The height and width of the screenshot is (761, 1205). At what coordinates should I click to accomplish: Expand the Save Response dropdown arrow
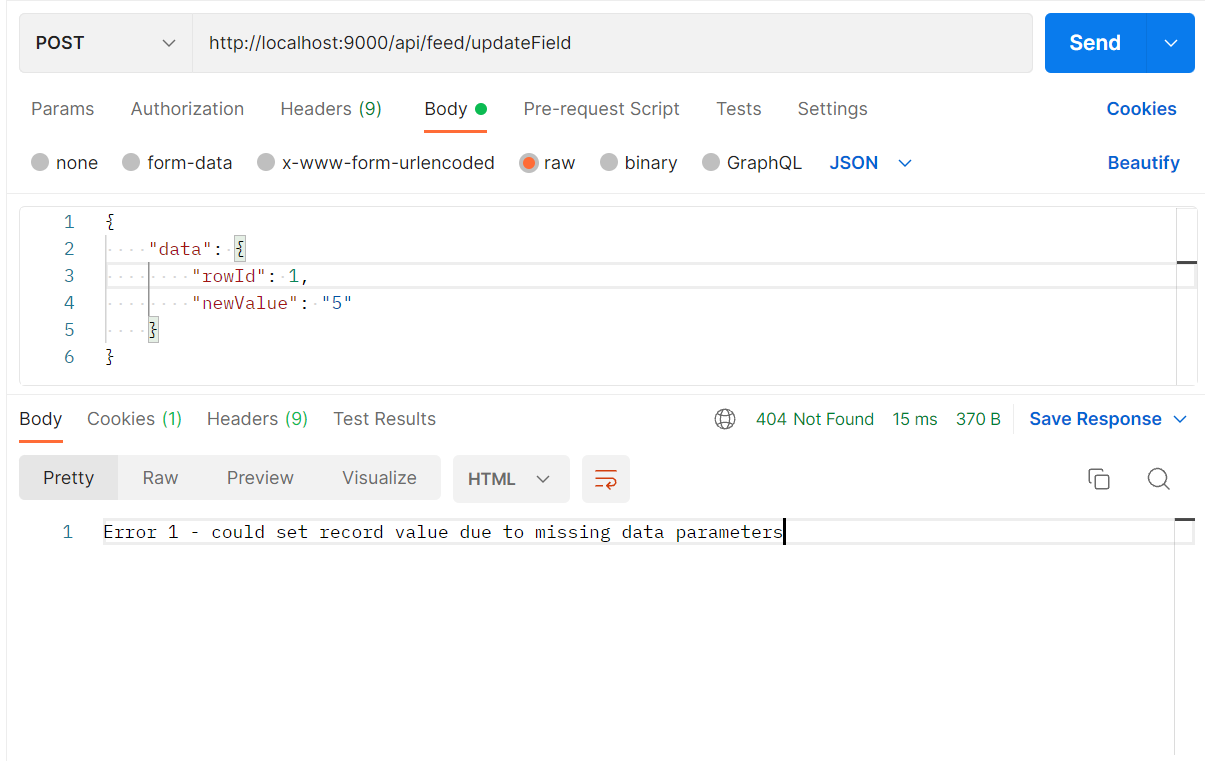pyautogui.click(x=1180, y=419)
